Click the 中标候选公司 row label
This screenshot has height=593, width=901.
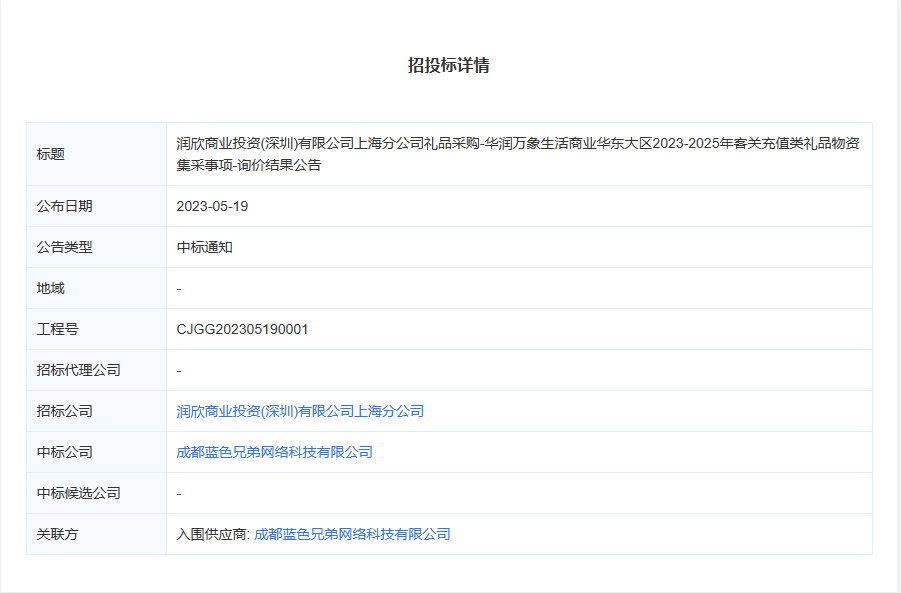pyautogui.click(x=79, y=494)
